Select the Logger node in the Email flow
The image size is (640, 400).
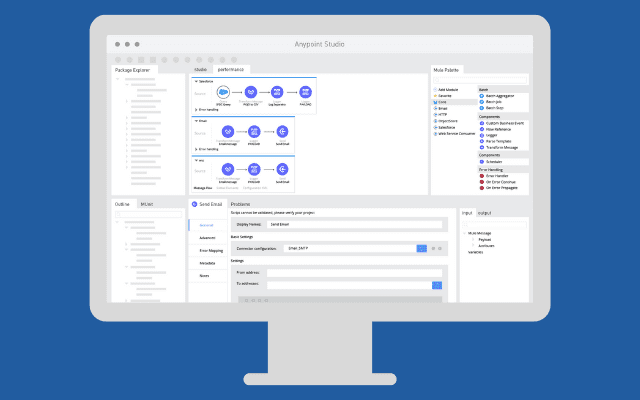click(x=254, y=131)
